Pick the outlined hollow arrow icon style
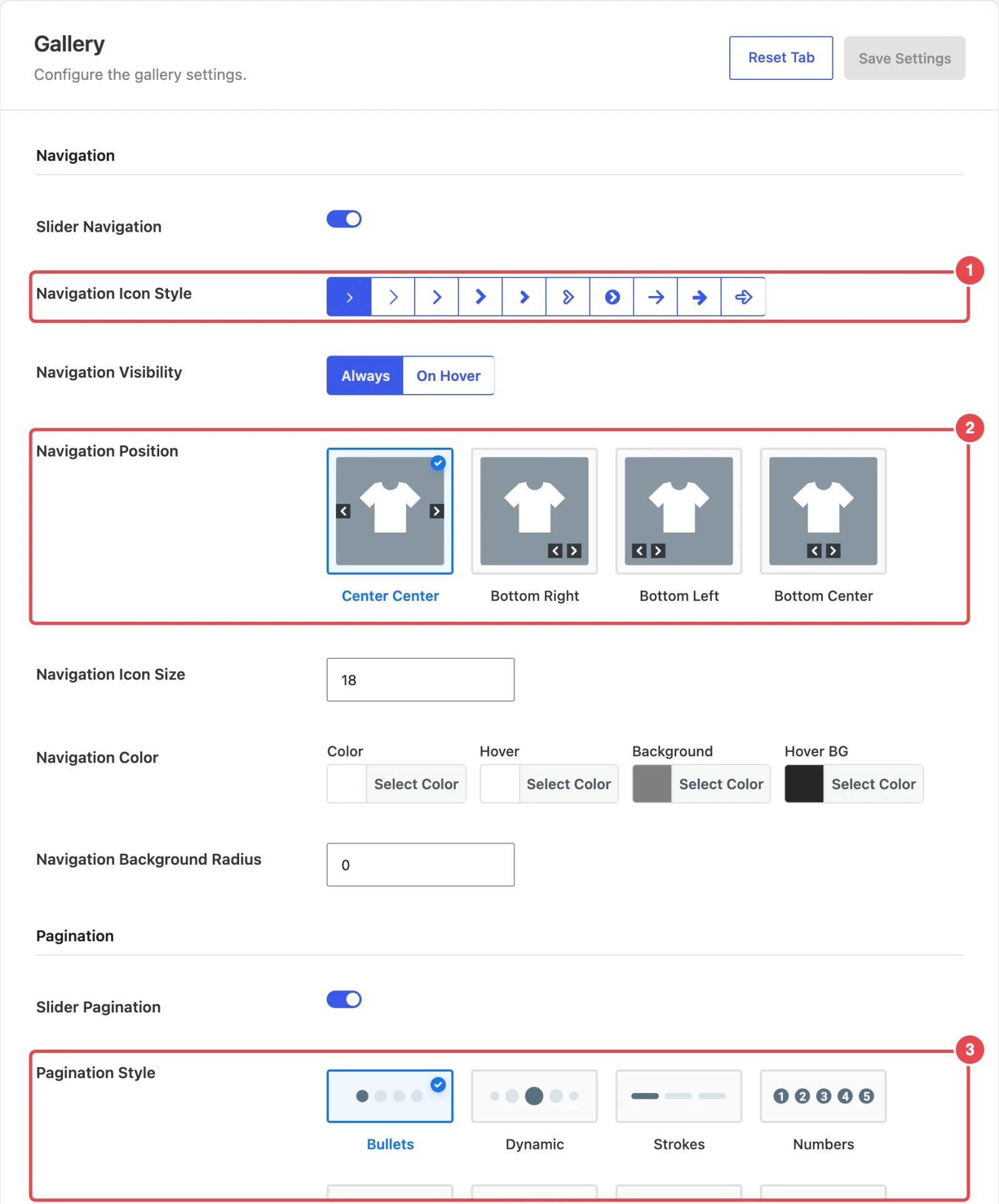Screen dimensions: 999x1204 (743, 297)
